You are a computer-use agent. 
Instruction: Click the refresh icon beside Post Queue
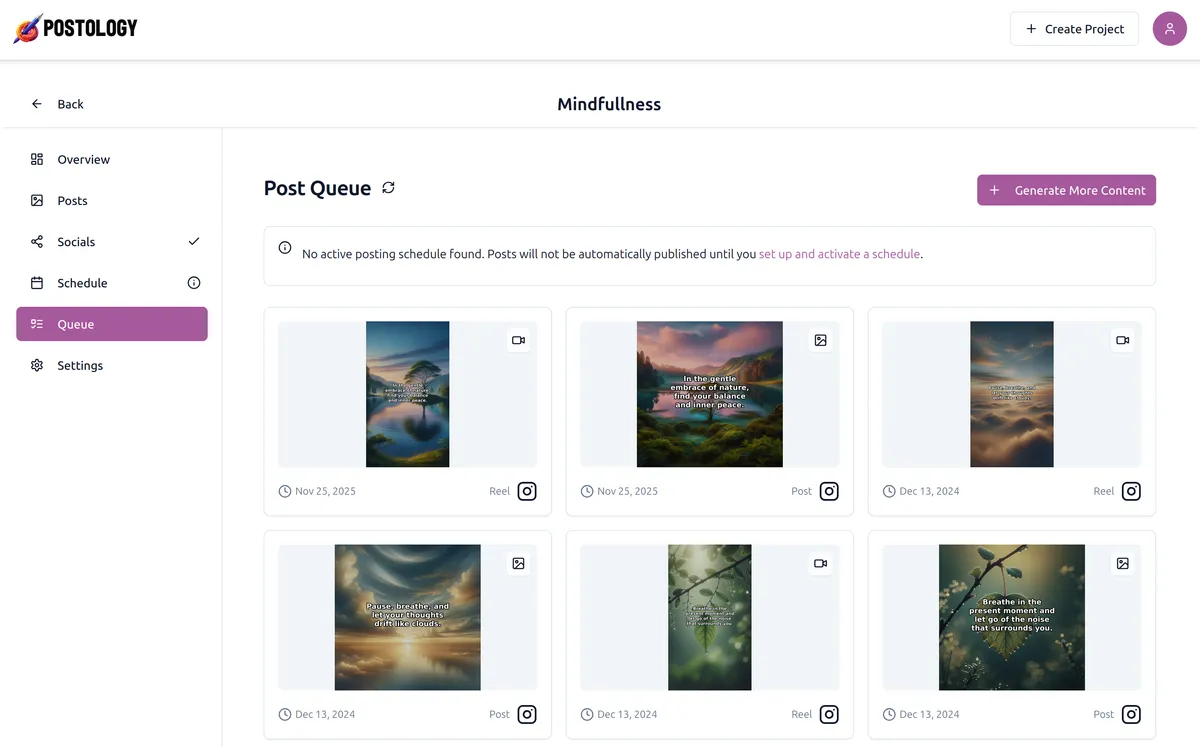click(x=388, y=188)
